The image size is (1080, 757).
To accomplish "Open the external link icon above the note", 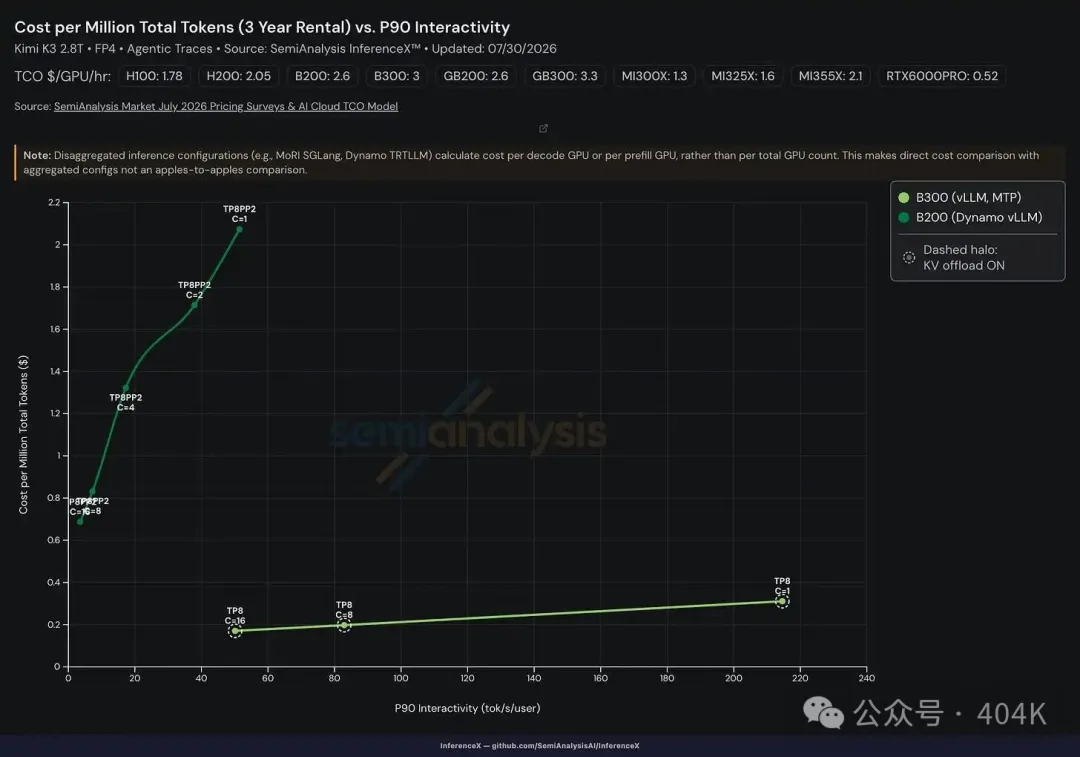I will click(x=543, y=129).
